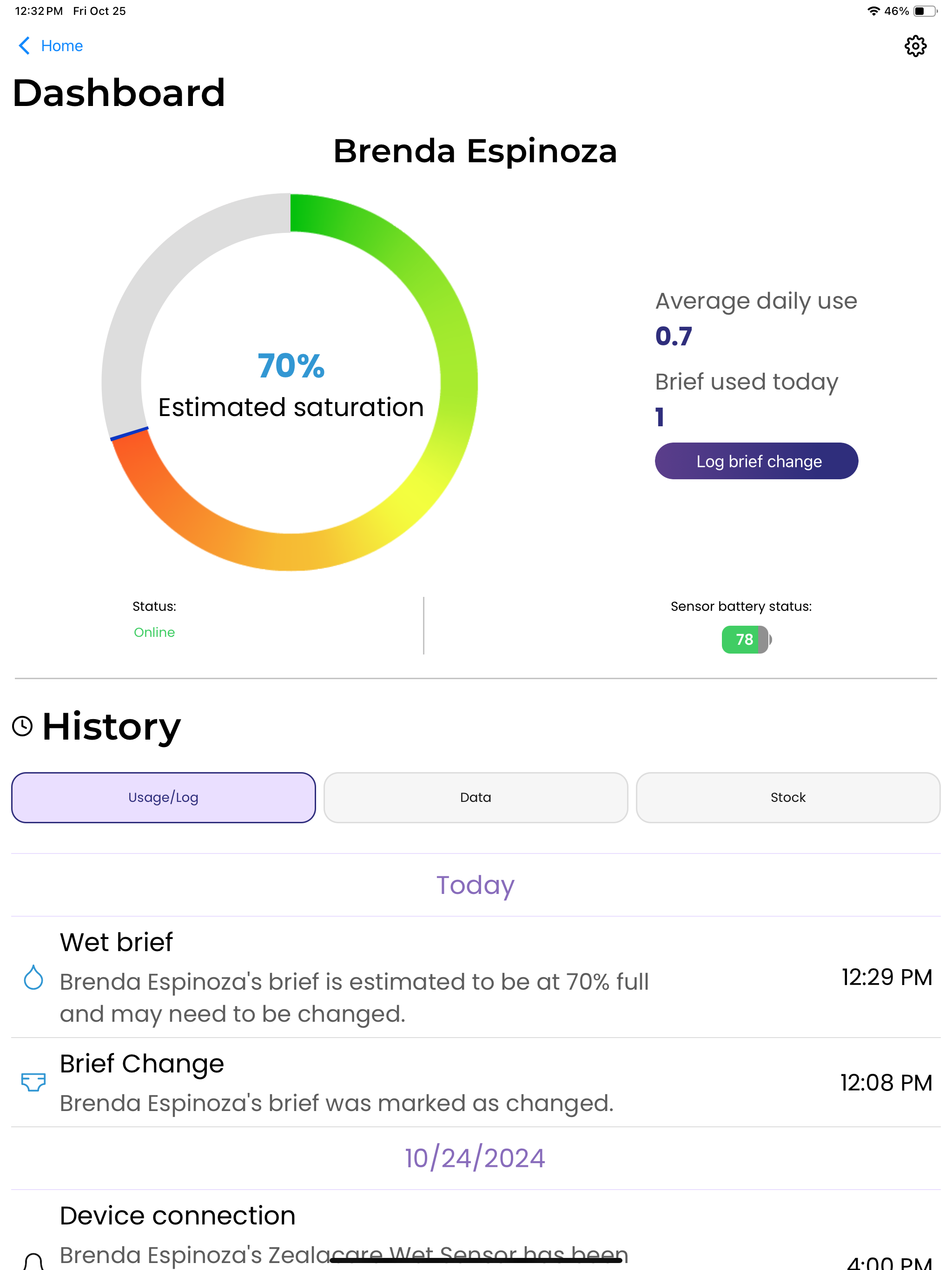The image size is (952, 1270).
Task: Select the Usage/Log tab
Action: (164, 798)
